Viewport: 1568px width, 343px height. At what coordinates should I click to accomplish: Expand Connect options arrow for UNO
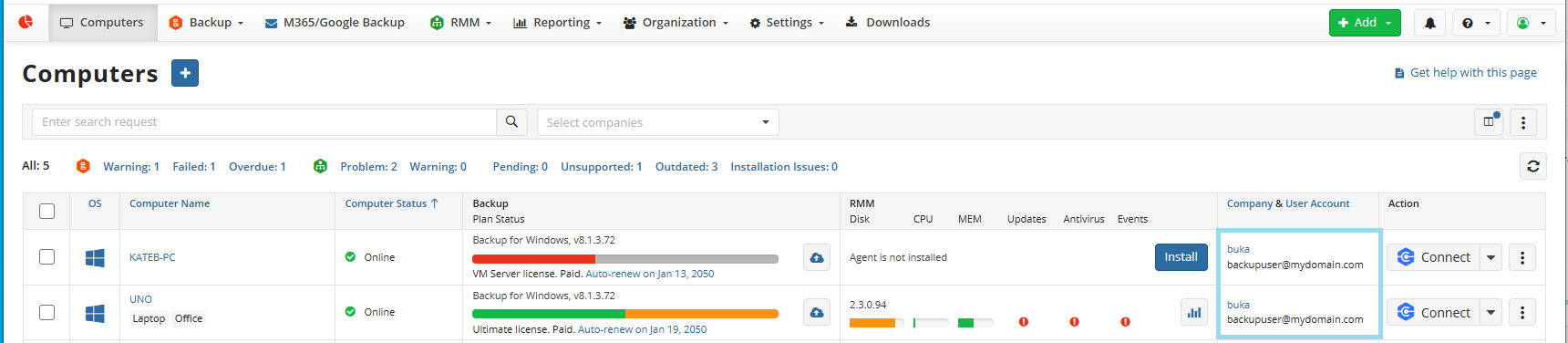(1491, 313)
